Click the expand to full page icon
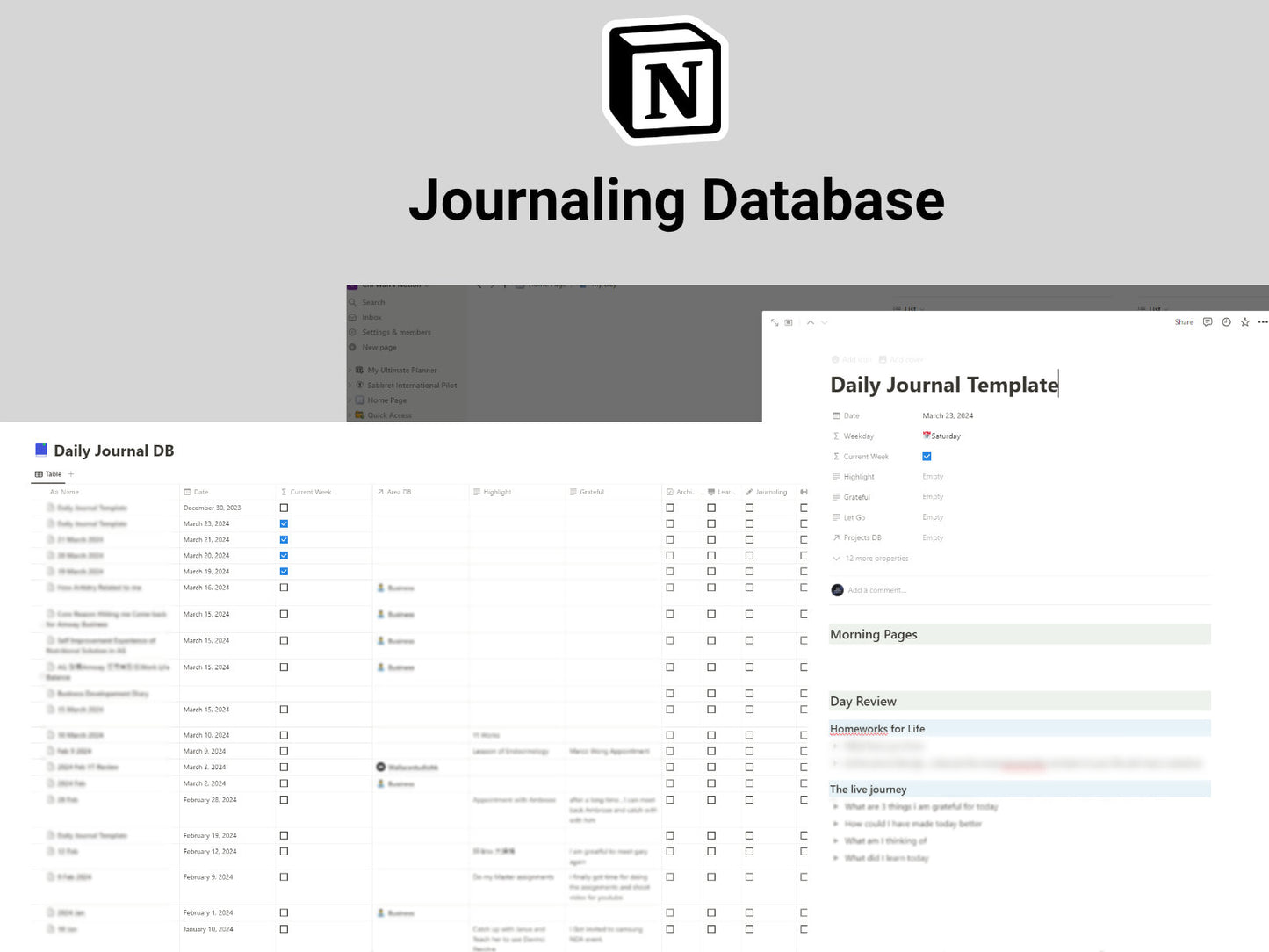 [775, 322]
